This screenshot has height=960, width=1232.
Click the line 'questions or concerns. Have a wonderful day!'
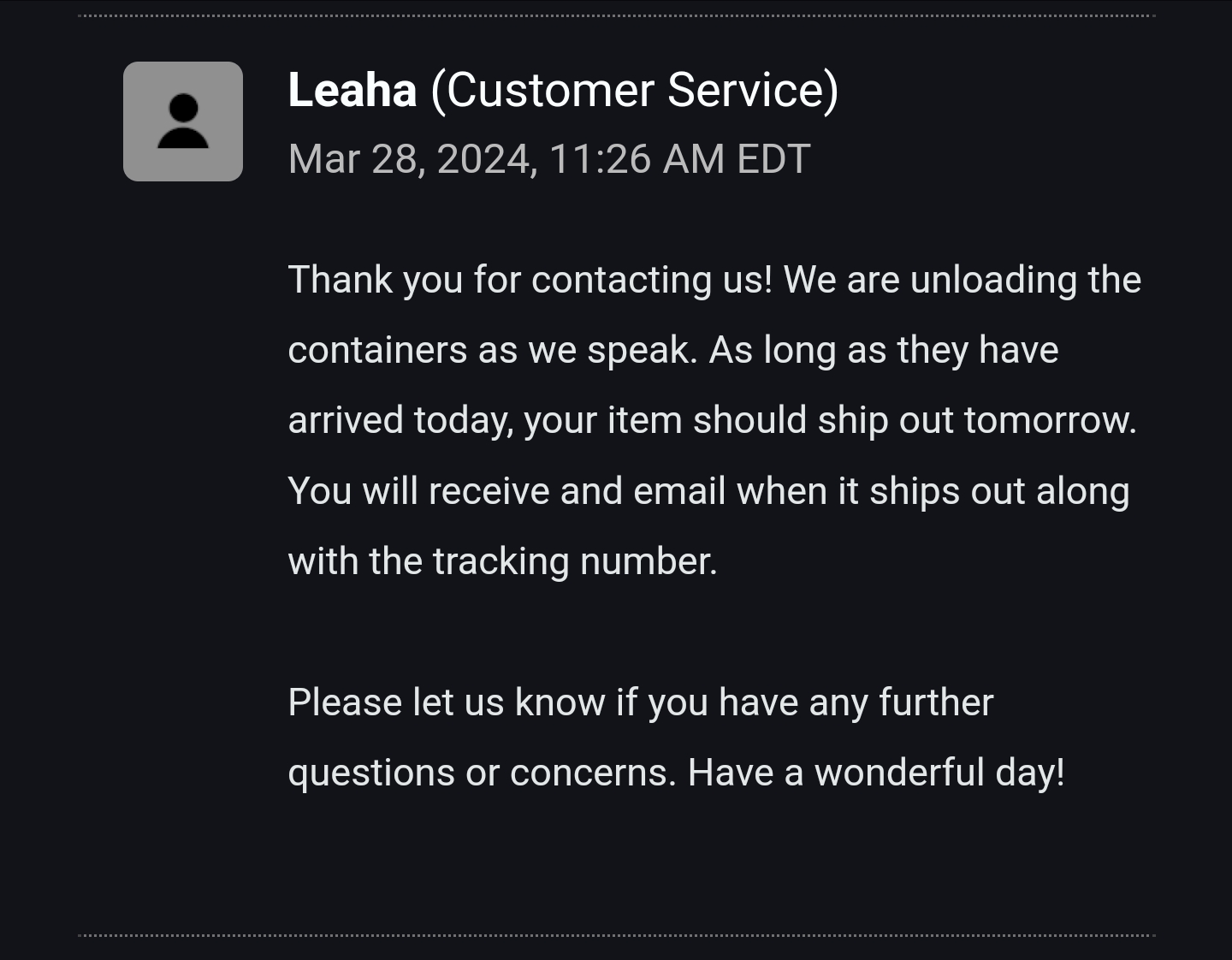pyautogui.click(x=676, y=773)
